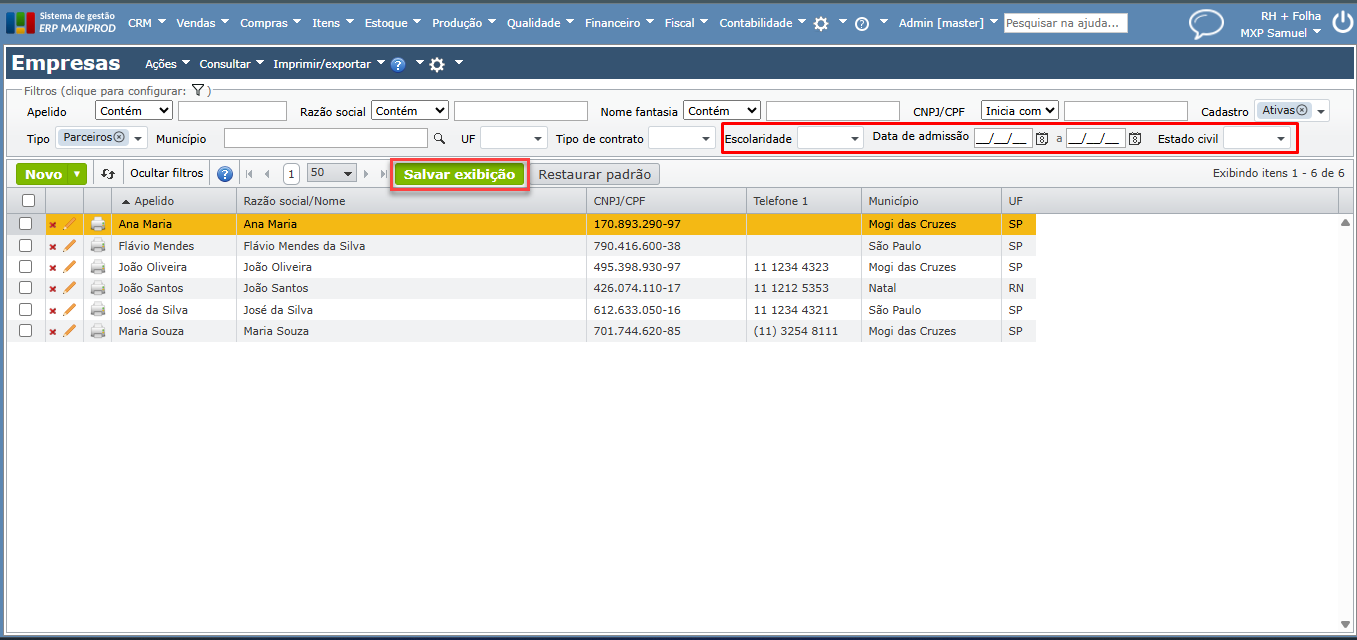Open the Estoque menu
The height and width of the screenshot is (640, 1357).
click(393, 23)
